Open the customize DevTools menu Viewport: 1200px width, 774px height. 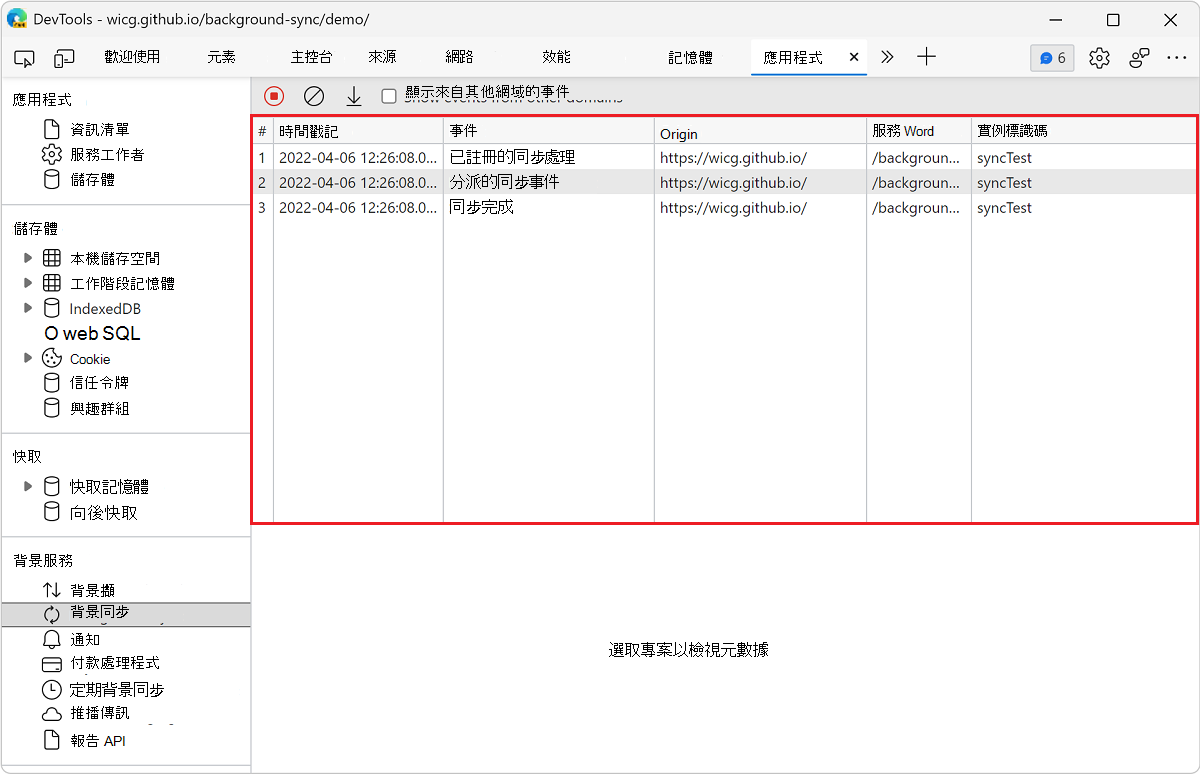(1177, 57)
